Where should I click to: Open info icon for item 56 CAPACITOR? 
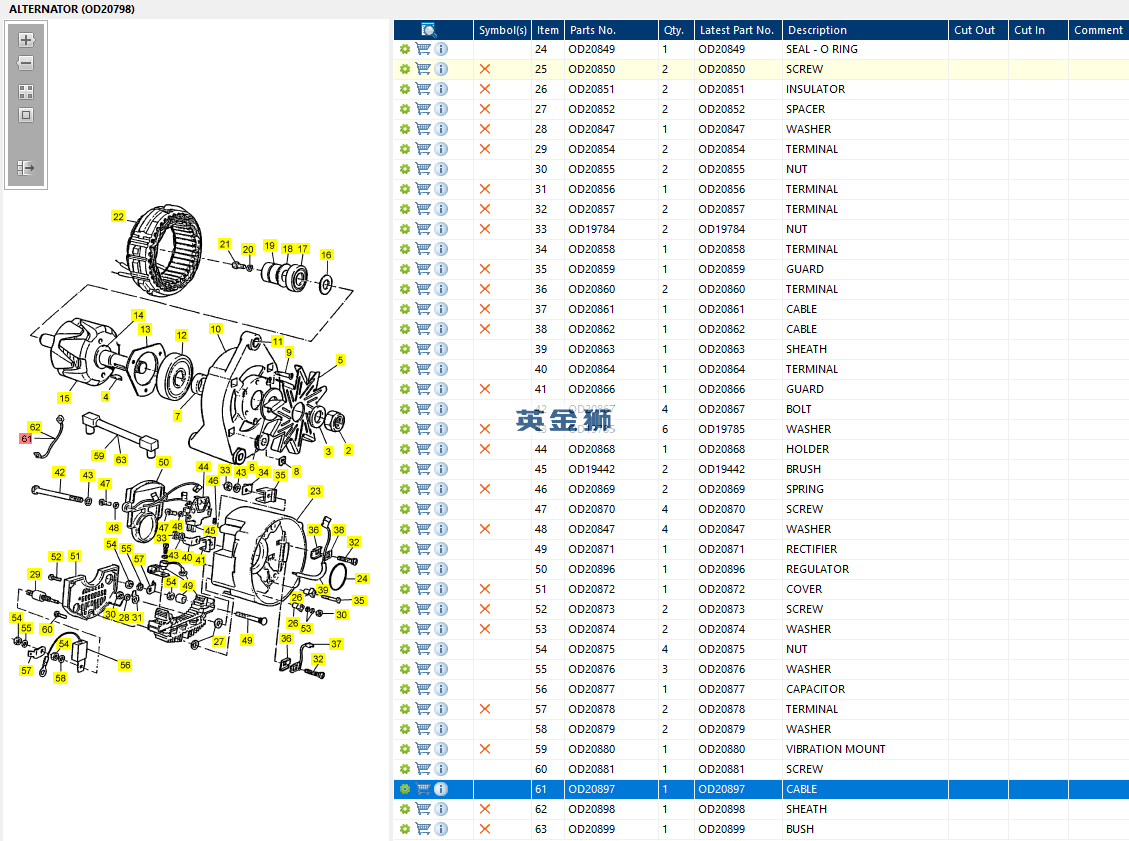(441, 689)
